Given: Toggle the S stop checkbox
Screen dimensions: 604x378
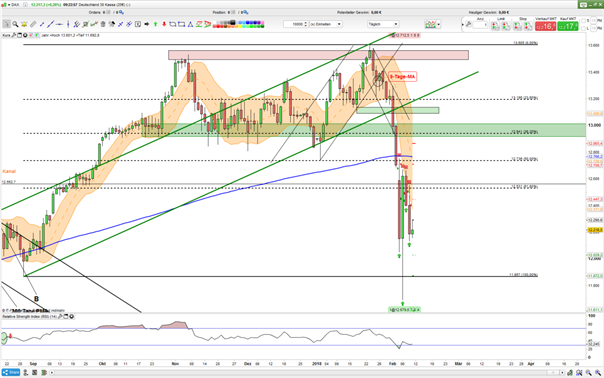Looking at the screenshot, I should pyautogui.click(x=583, y=21).
